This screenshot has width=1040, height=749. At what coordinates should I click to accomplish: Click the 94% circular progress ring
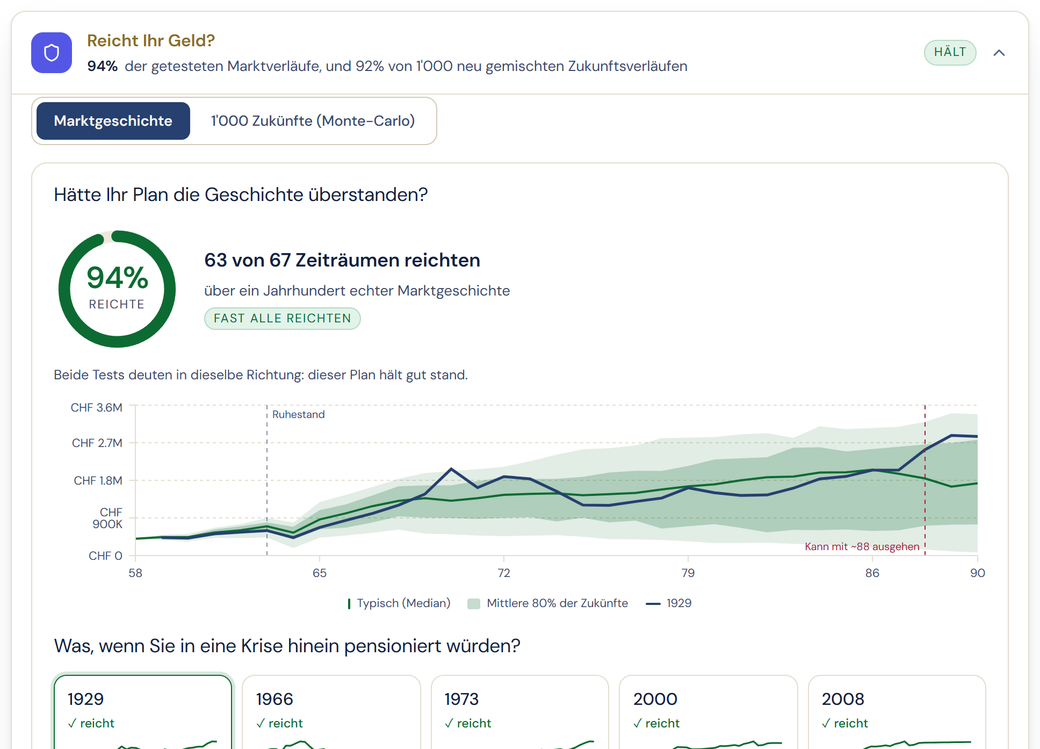(x=117, y=289)
